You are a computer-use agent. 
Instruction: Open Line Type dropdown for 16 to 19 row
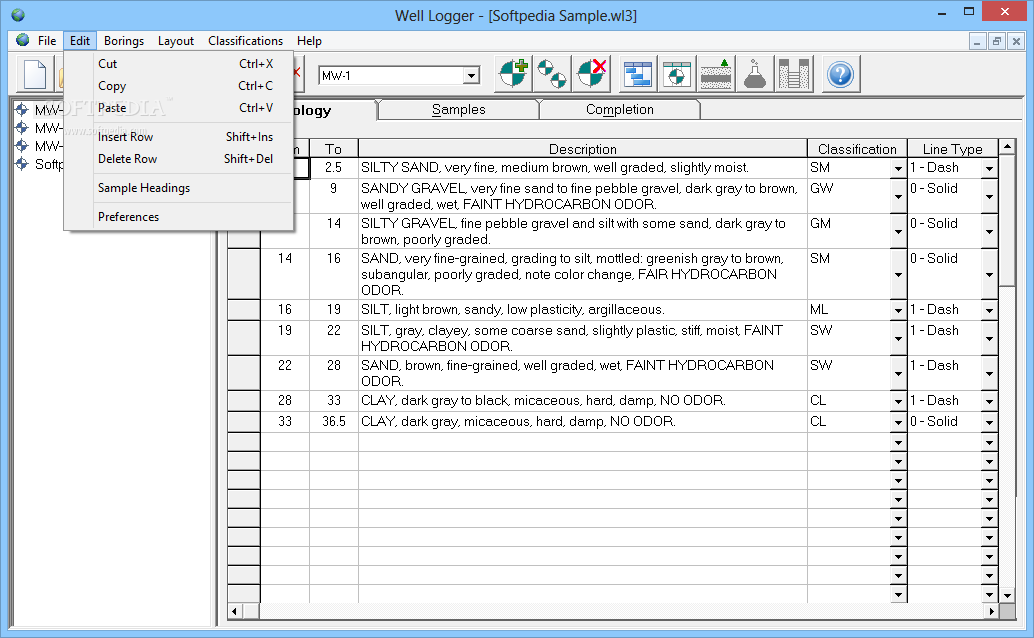[x=989, y=310]
